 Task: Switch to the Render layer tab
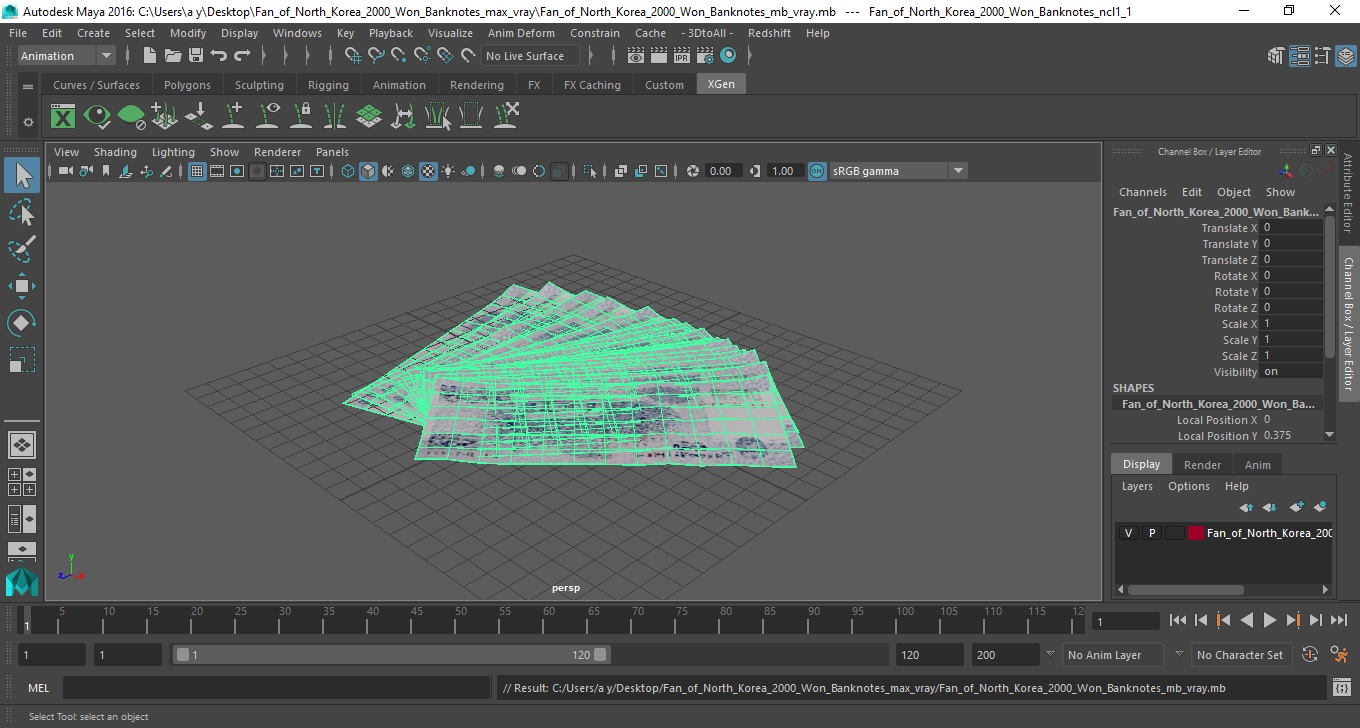[1202, 465]
